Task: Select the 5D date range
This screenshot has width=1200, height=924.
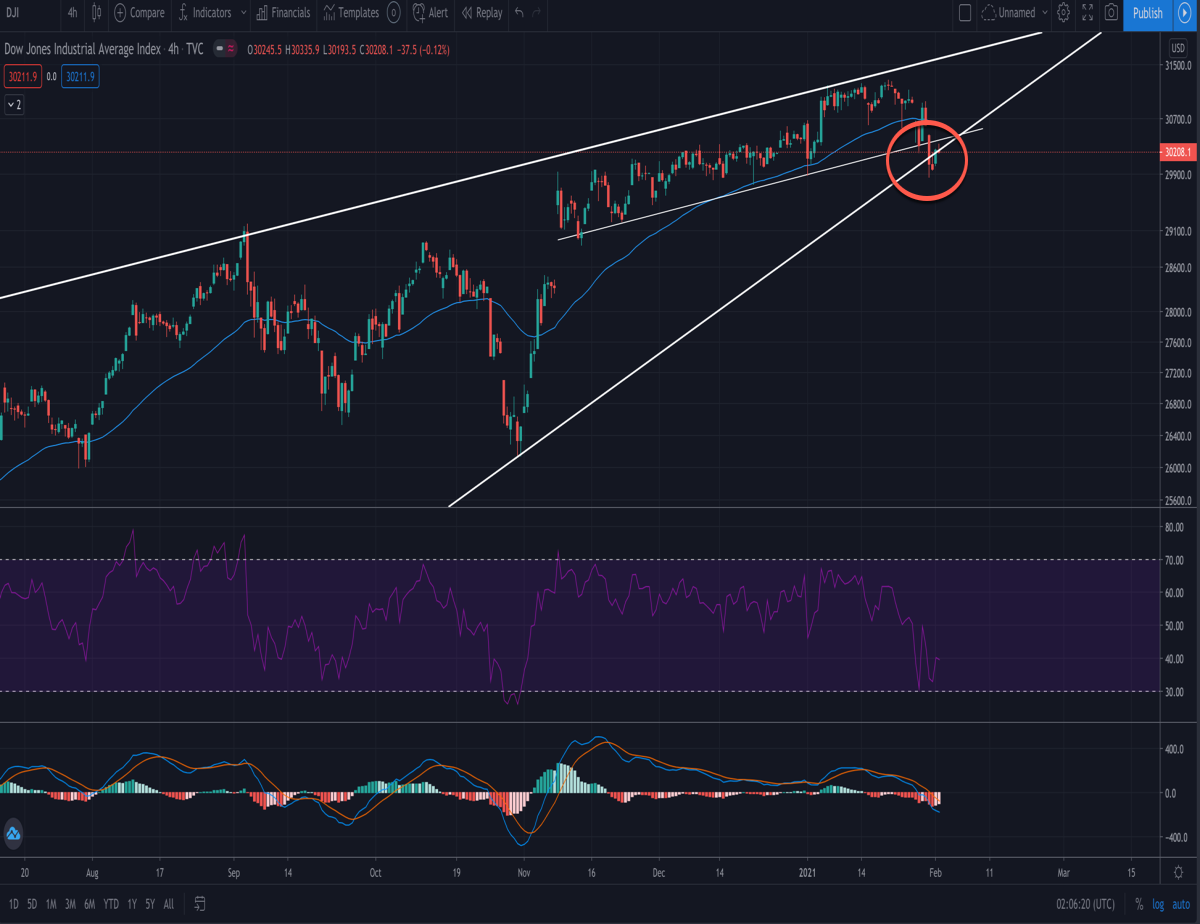Action: (32, 904)
